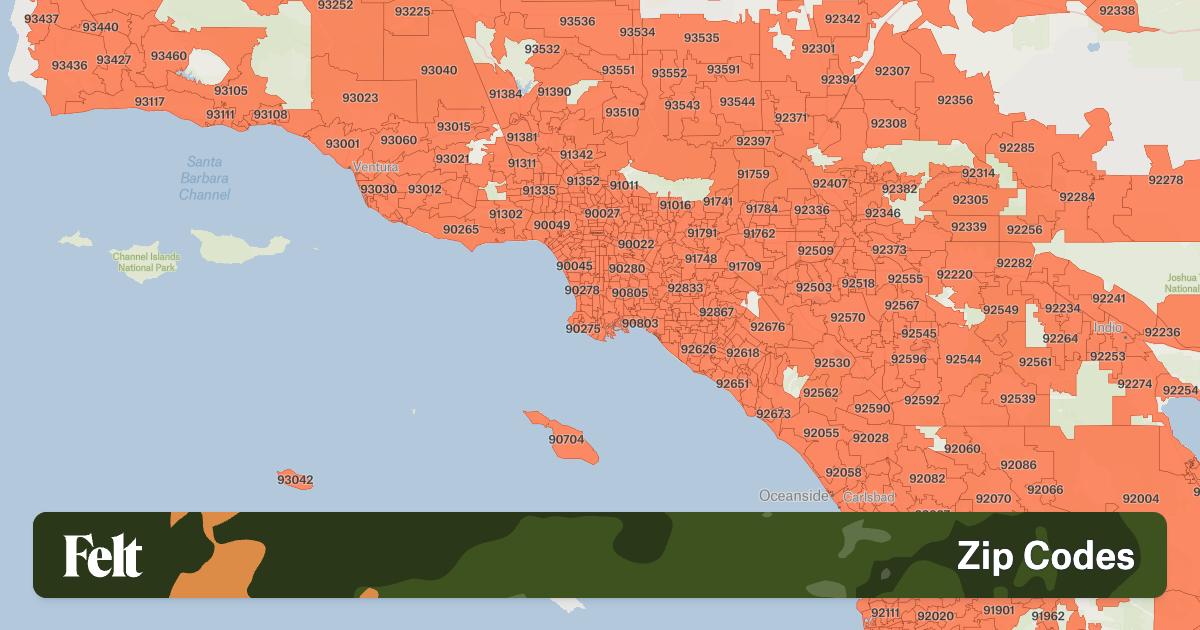This screenshot has width=1200, height=630.
Task: Click the Santa Barbara Channel label
Action: coord(204,178)
